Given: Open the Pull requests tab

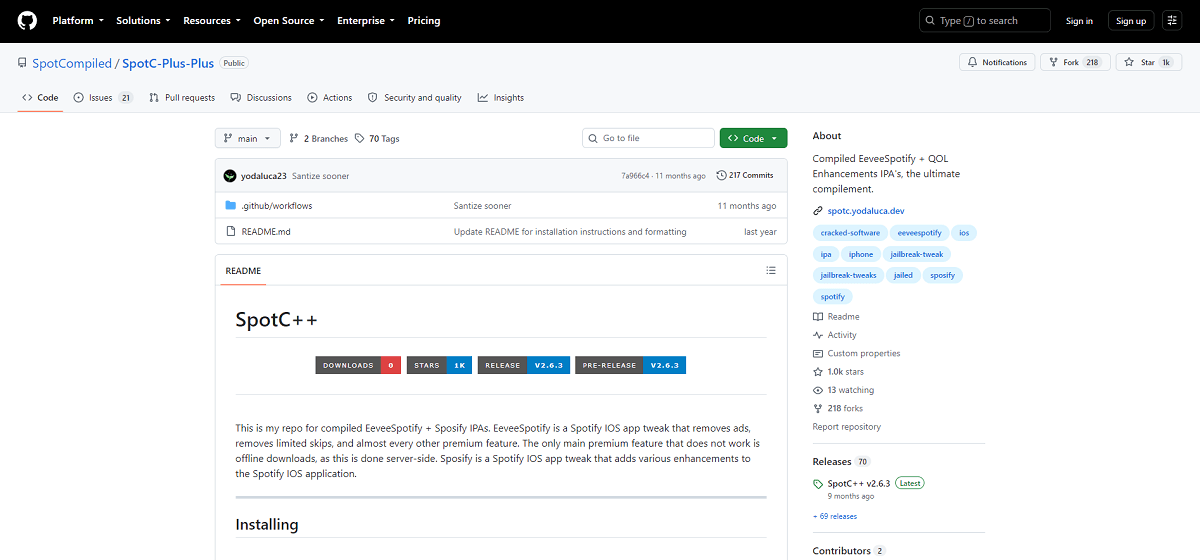Looking at the screenshot, I should point(182,97).
